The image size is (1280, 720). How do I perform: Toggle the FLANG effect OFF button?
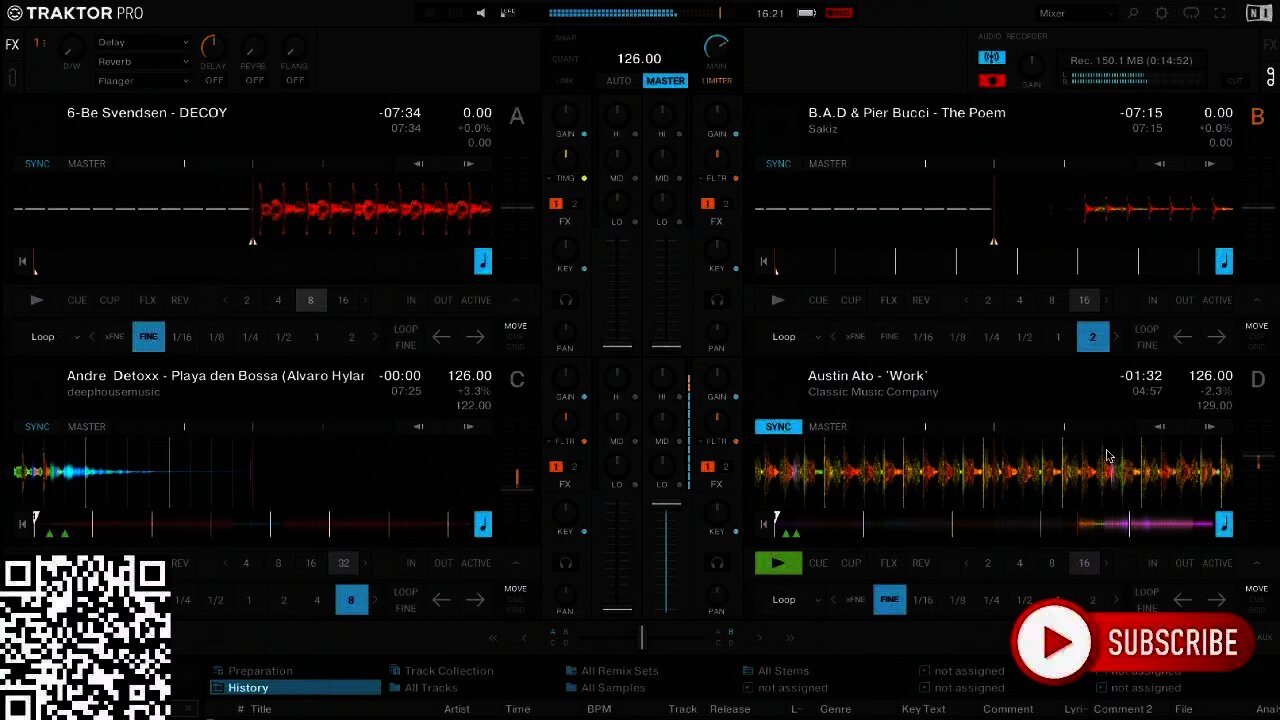[x=295, y=81]
